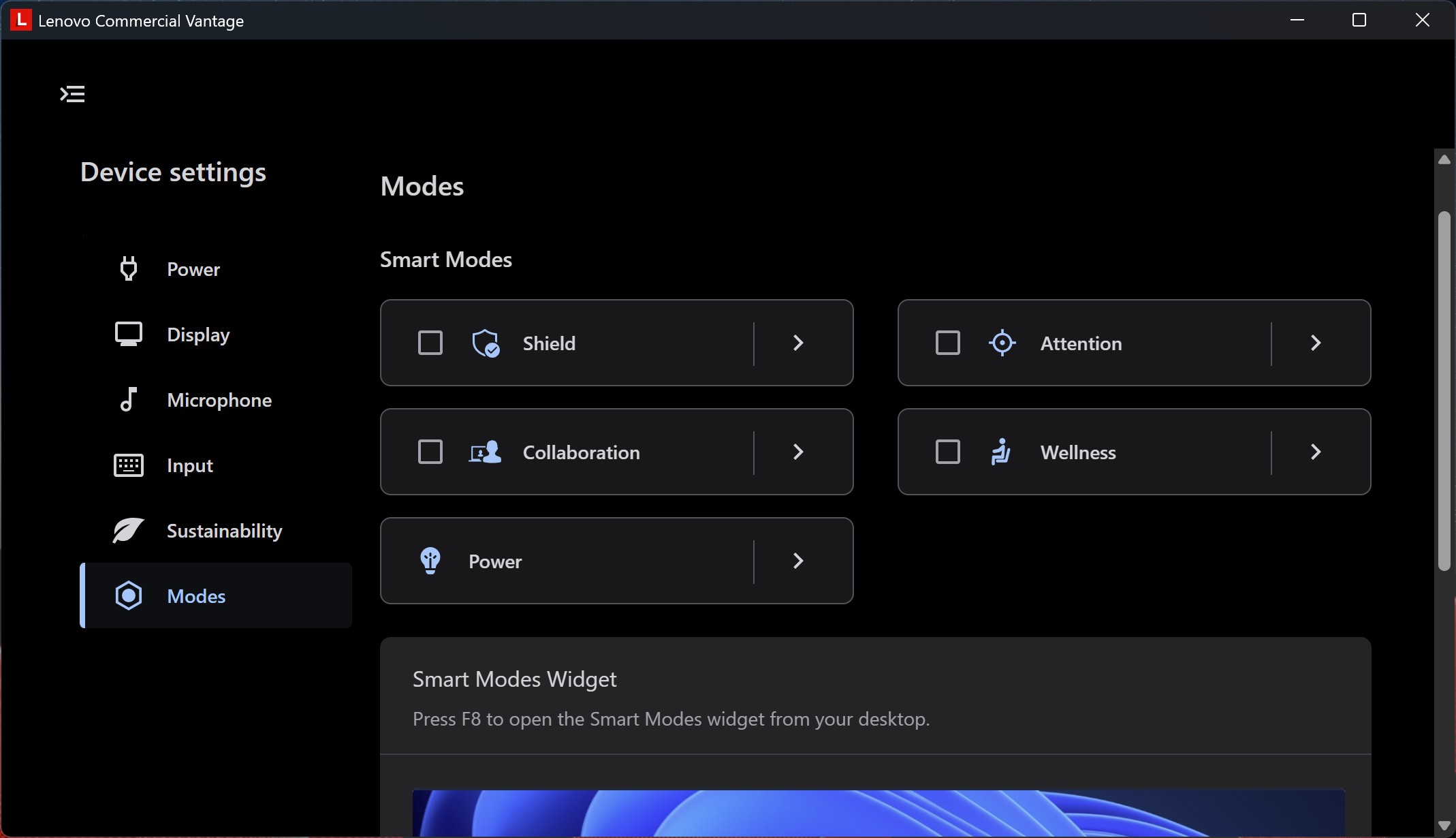Click the Microphone music note icon
Viewport: 1456px width, 838px height.
(128, 400)
